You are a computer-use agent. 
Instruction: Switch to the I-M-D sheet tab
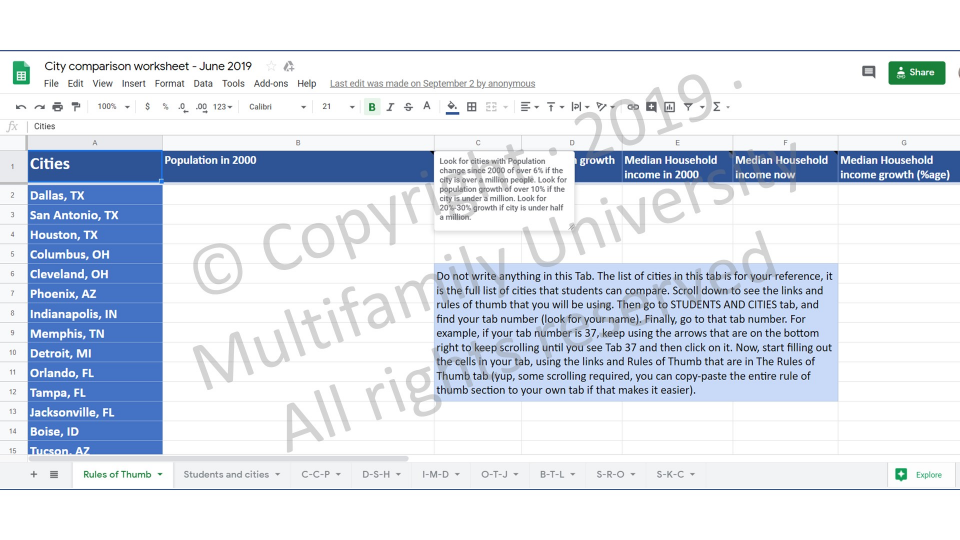pyautogui.click(x=435, y=474)
